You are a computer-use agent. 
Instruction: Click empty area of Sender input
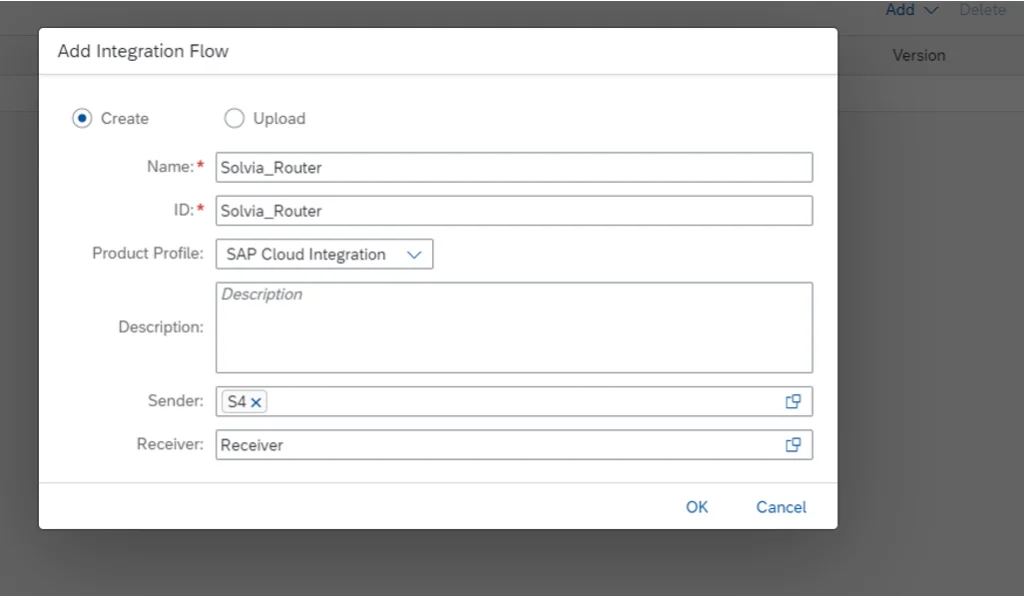(520, 402)
